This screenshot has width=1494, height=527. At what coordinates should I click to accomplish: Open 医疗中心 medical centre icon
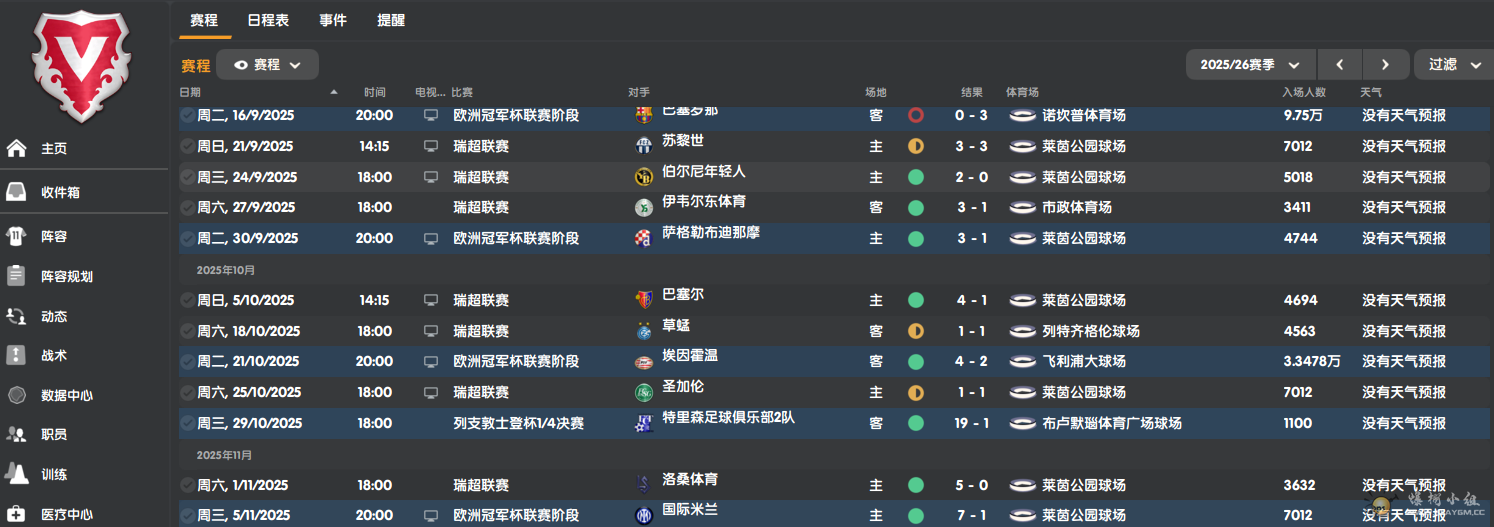(x=17, y=514)
